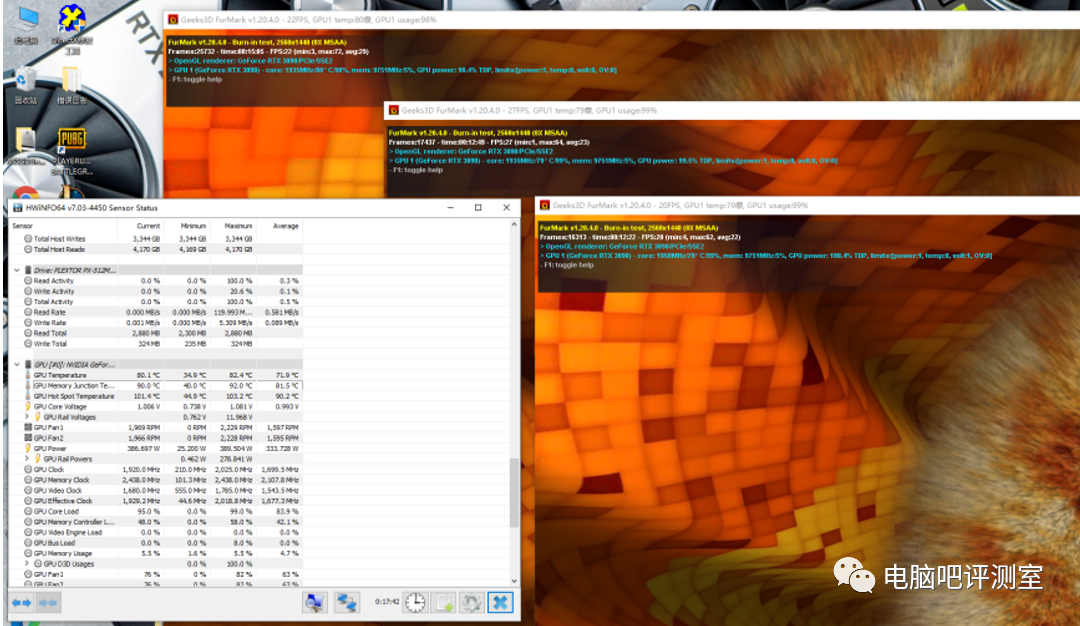This screenshot has height=626, width=1080.
Task: Select the GPU Bus Load row
Action: (156, 543)
